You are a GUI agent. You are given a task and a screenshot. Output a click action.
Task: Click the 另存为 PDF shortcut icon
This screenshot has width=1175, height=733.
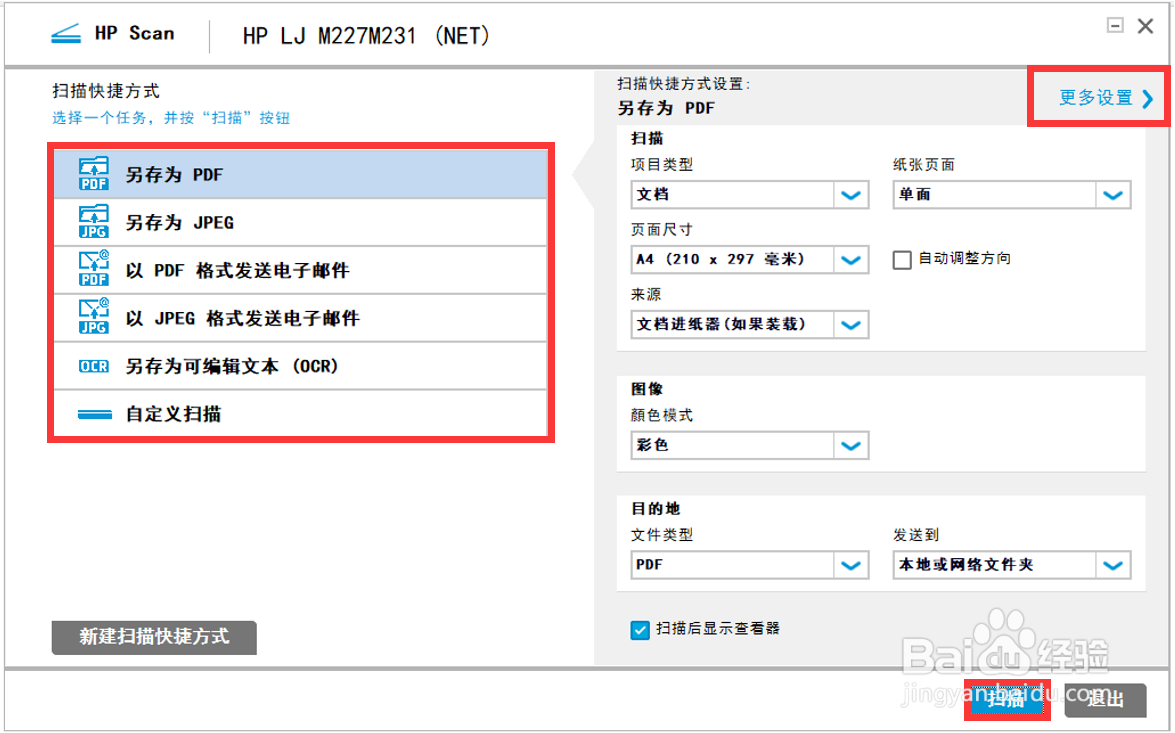[x=93, y=173]
